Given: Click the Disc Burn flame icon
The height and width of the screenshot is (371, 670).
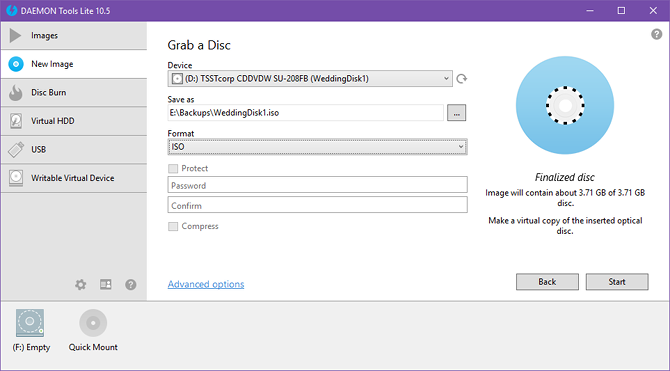Looking at the screenshot, I should (16, 92).
